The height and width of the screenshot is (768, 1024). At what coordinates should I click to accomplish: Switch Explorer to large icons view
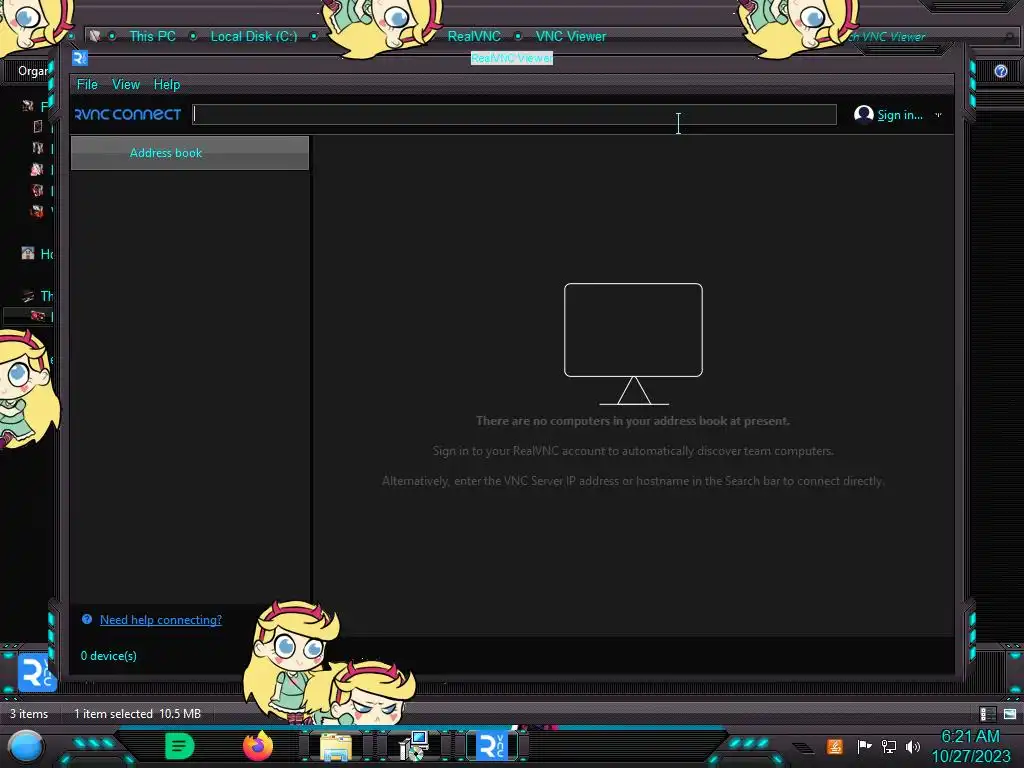(1010, 714)
